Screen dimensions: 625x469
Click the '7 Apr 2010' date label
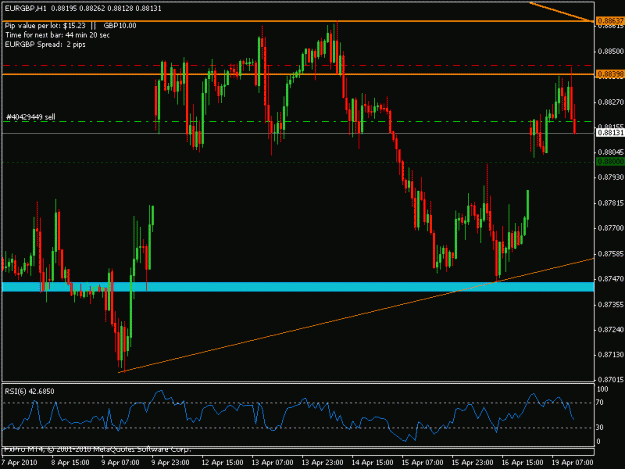(x=19, y=463)
